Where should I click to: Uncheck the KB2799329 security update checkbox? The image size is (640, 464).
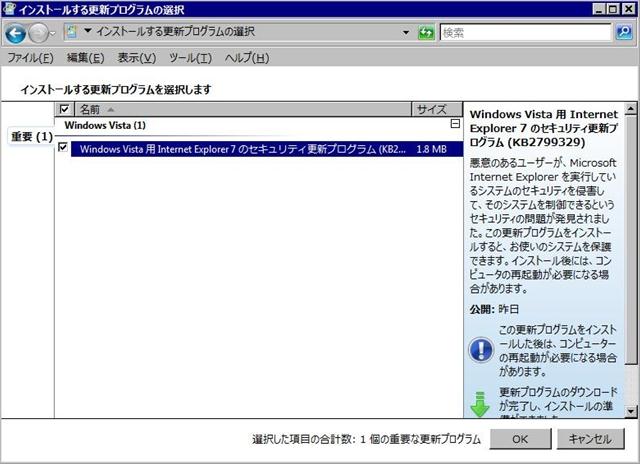[x=63, y=147]
